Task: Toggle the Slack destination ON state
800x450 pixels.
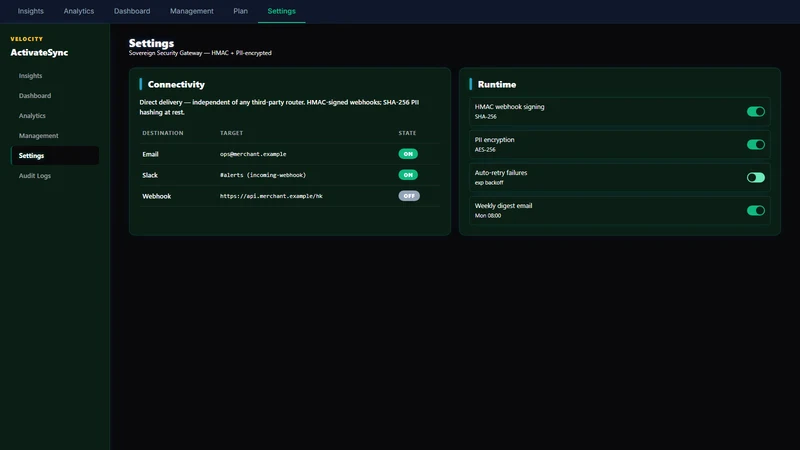Action: 408,174
